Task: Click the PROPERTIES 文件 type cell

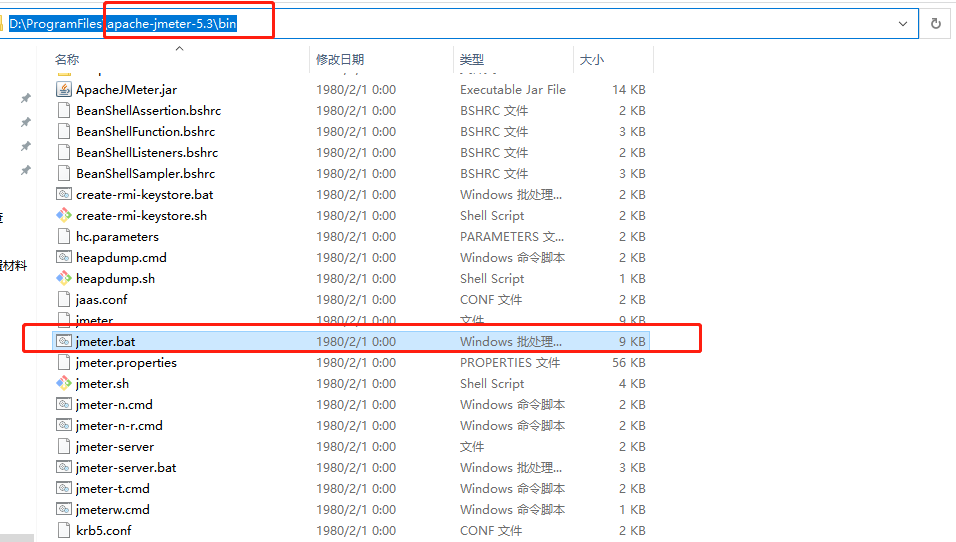Action: [x=510, y=363]
